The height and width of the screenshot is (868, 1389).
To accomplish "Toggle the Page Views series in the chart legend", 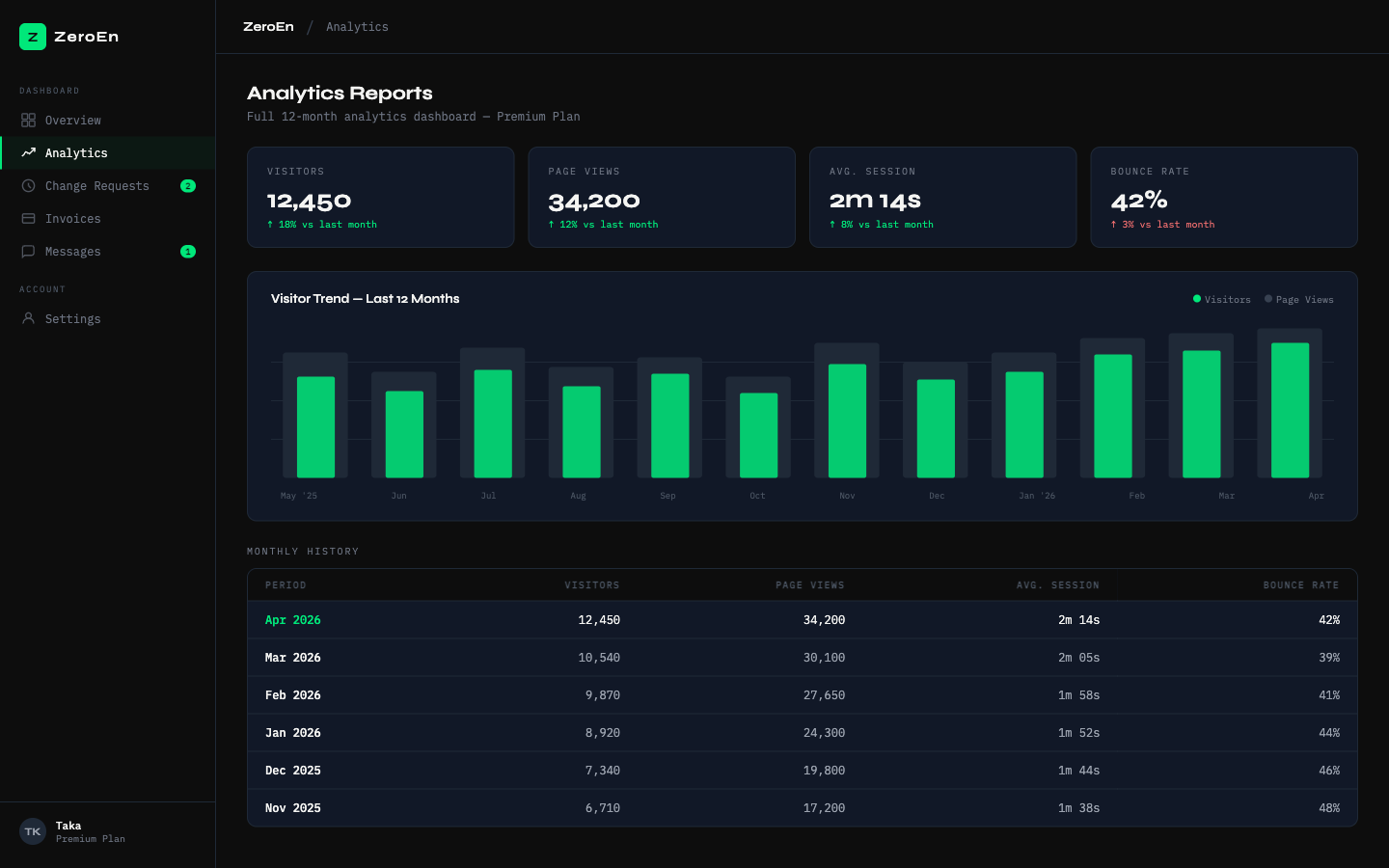I will tap(1298, 299).
